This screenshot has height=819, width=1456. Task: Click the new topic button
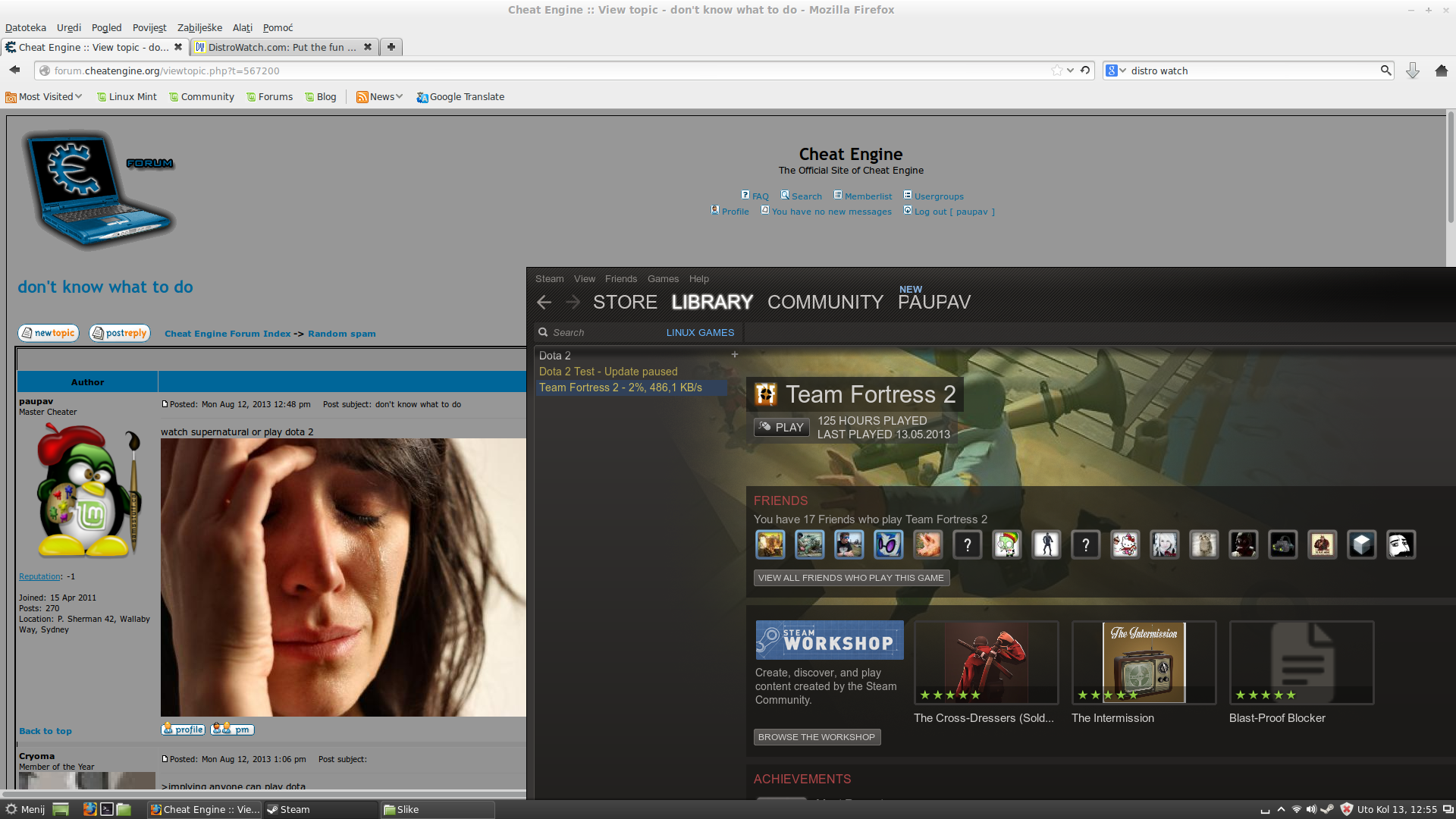49,333
